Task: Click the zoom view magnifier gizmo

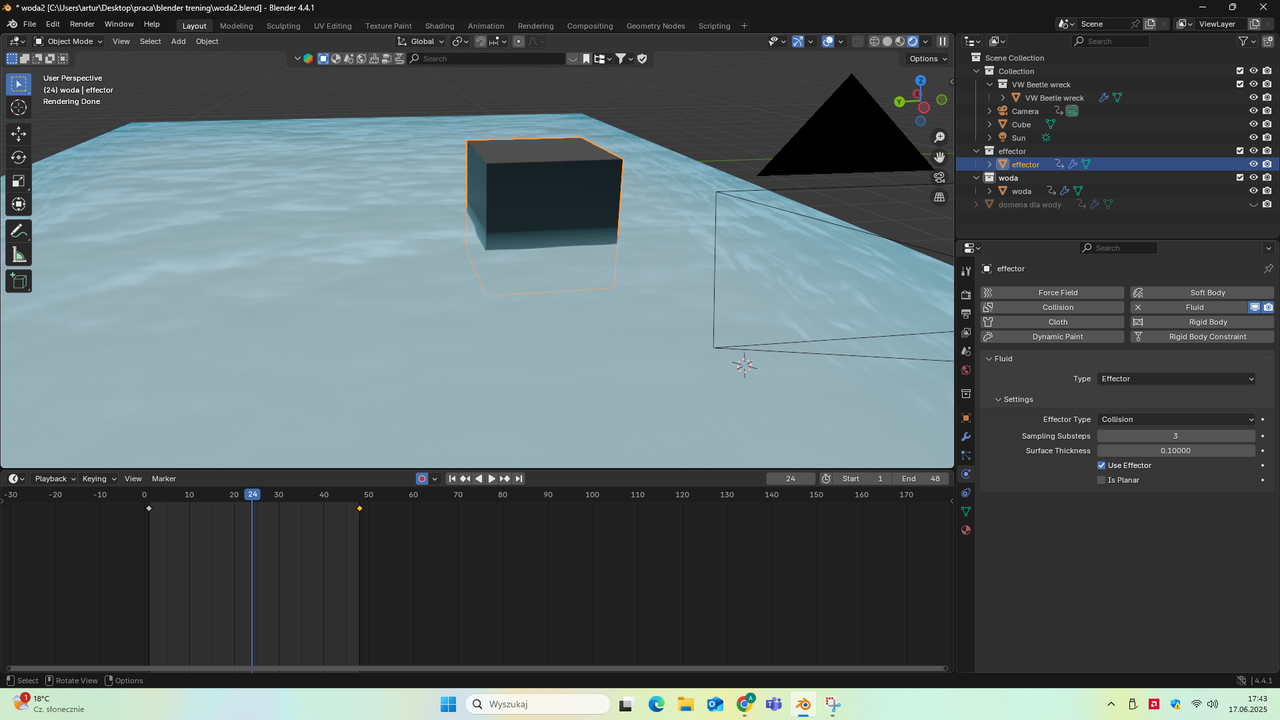Action: point(939,137)
